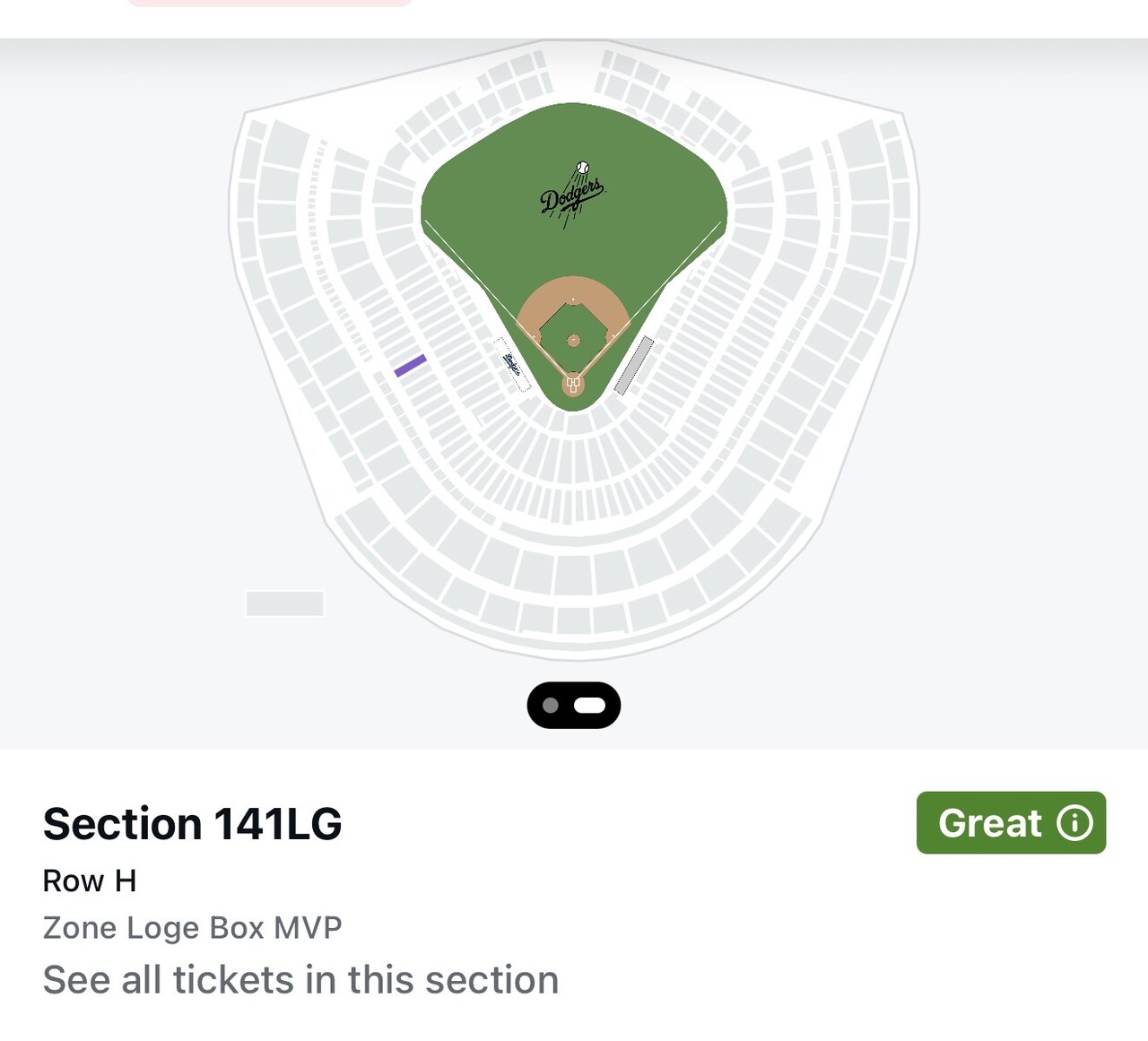Click the pitcher's mound in the infield

click(573, 340)
